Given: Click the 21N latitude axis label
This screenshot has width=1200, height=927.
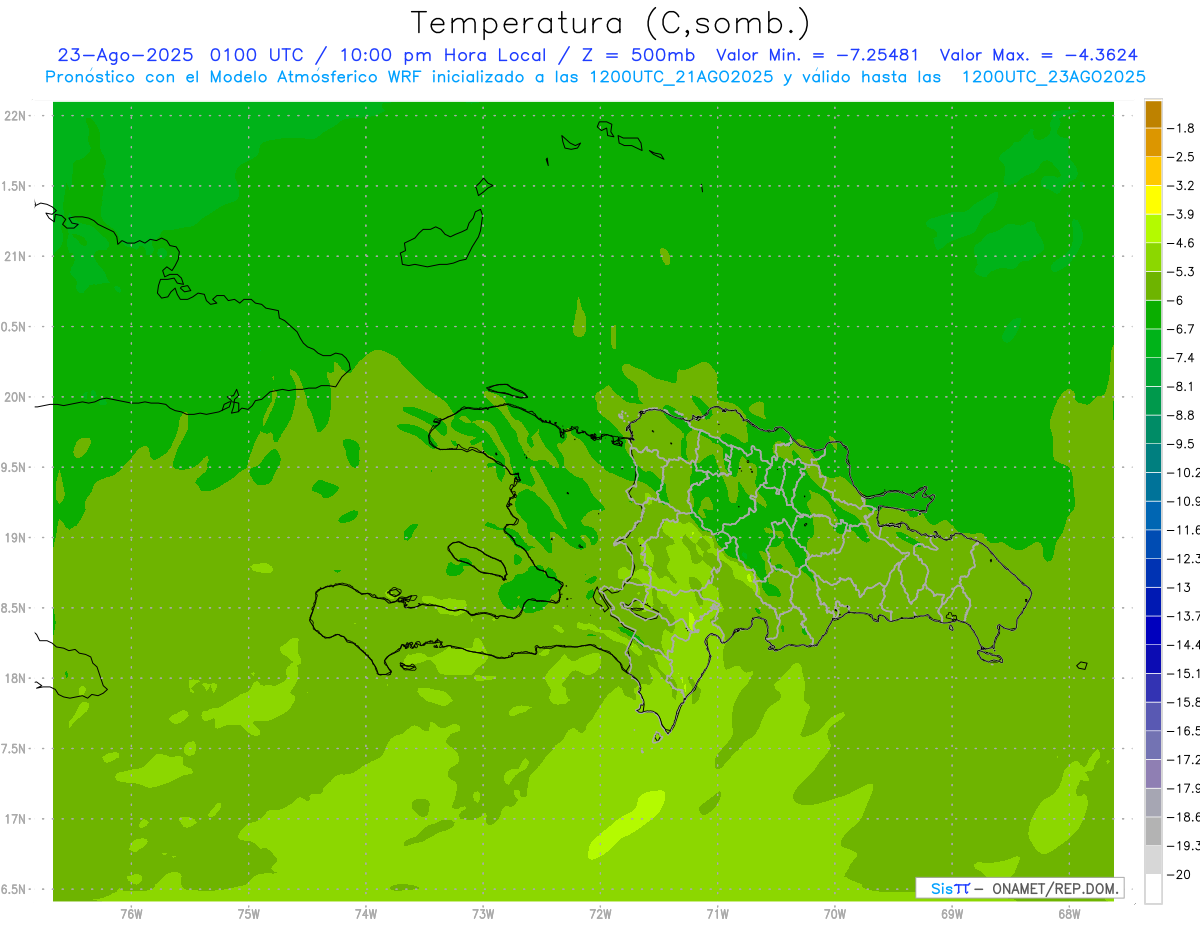Looking at the screenshot, I should pos(17,256).
